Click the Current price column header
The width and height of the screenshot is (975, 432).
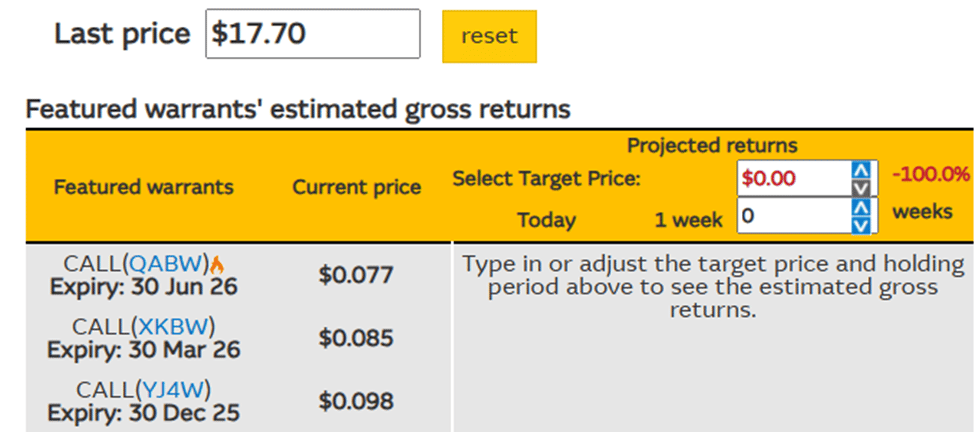pos(357,187)
